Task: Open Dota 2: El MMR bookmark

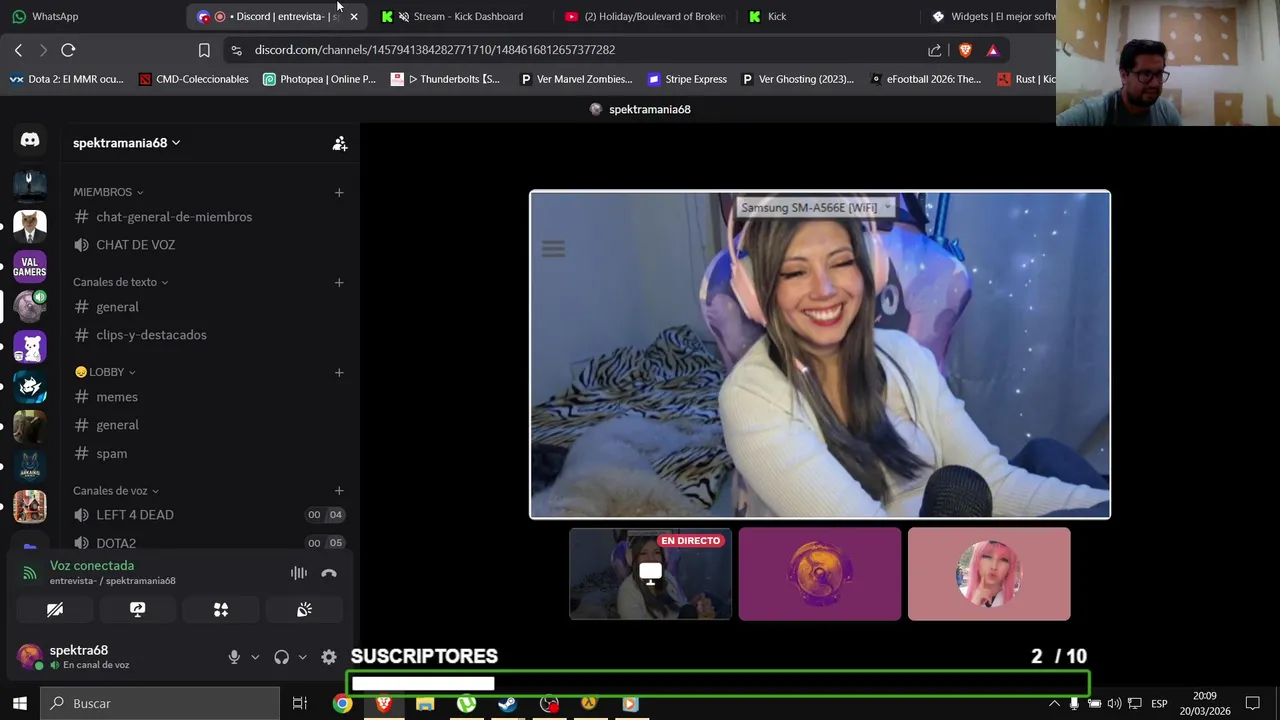Action: coord(66,79)
